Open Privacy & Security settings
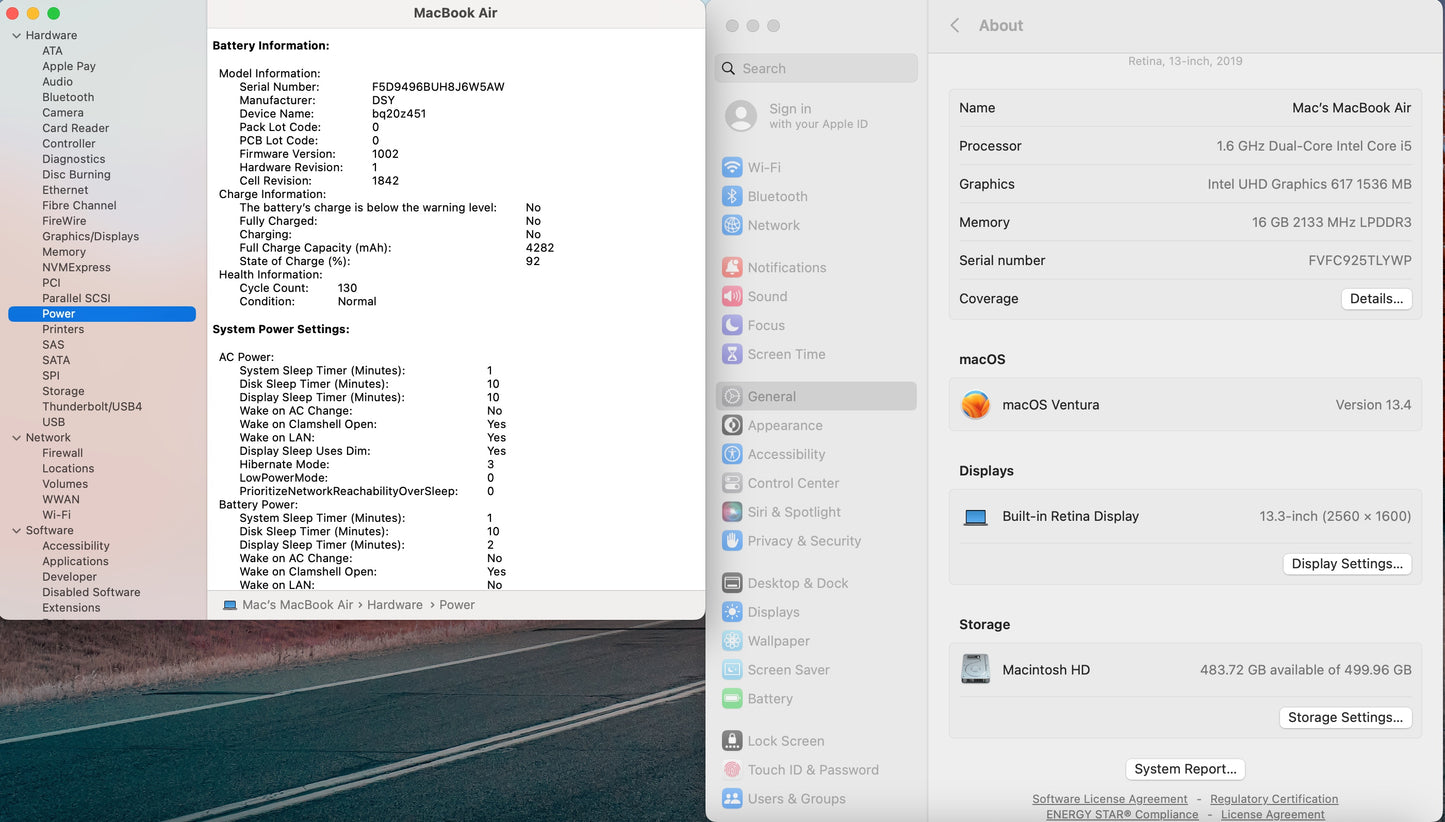Screen dimensions: 1445x822 (803, 541)
